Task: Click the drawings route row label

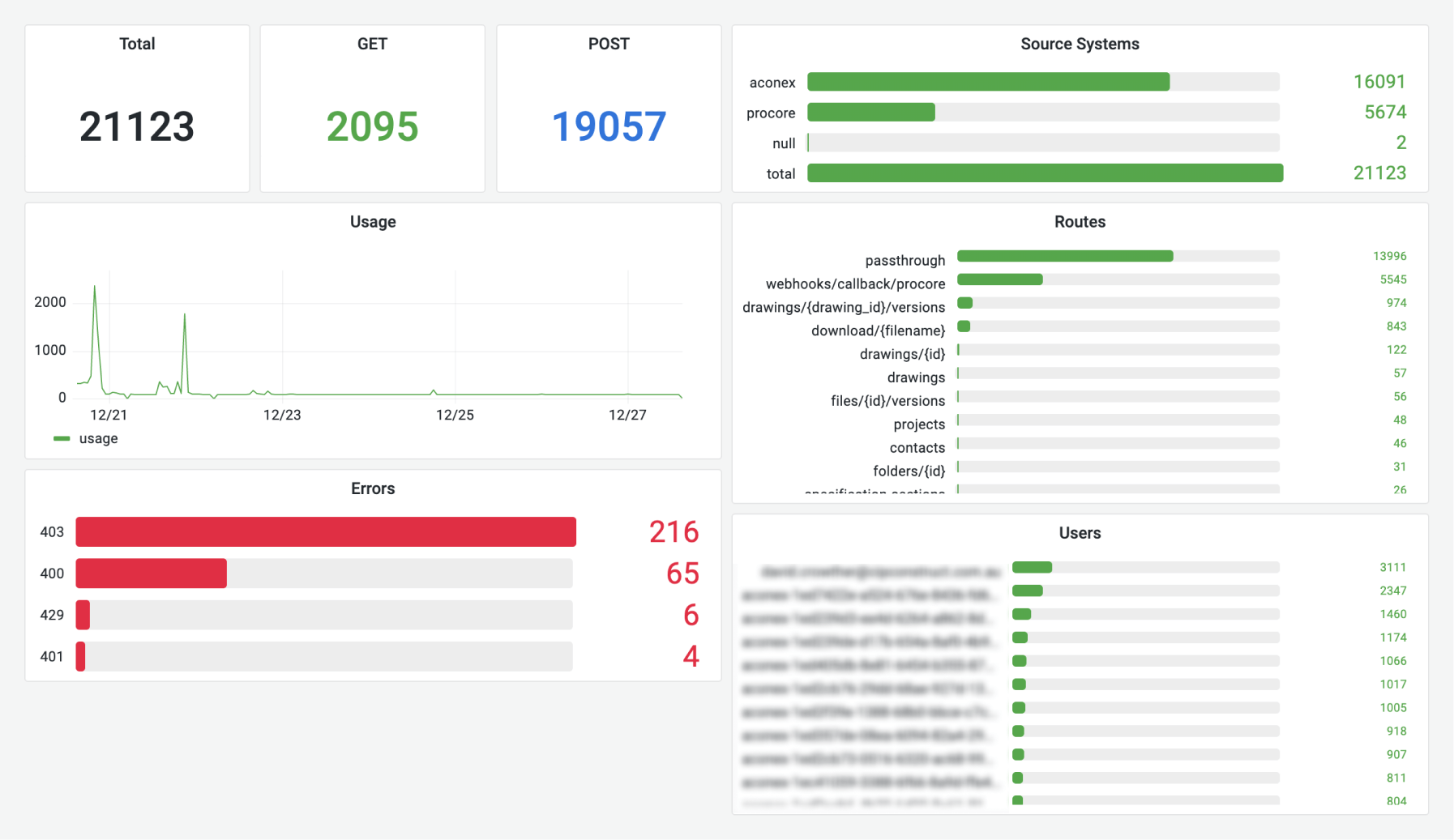Action: coord(916,377)
